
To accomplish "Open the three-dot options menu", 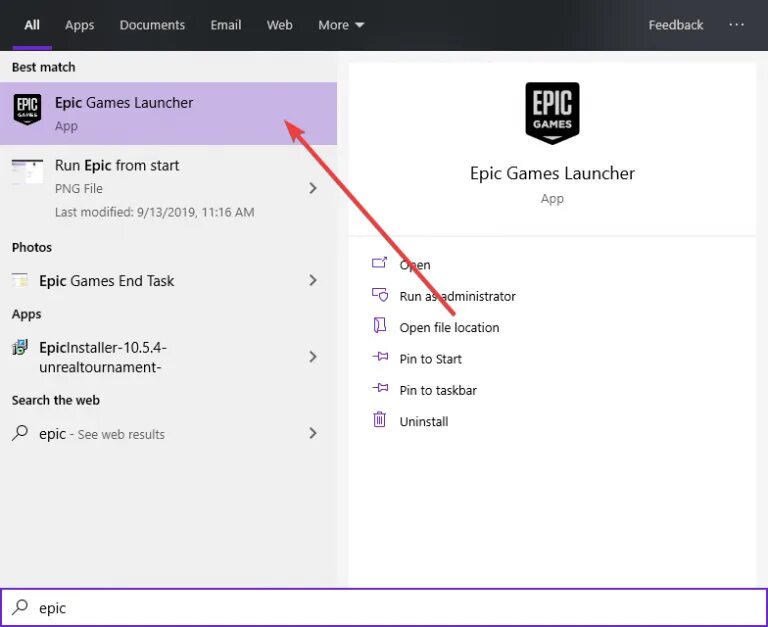I will click(736, 24).
